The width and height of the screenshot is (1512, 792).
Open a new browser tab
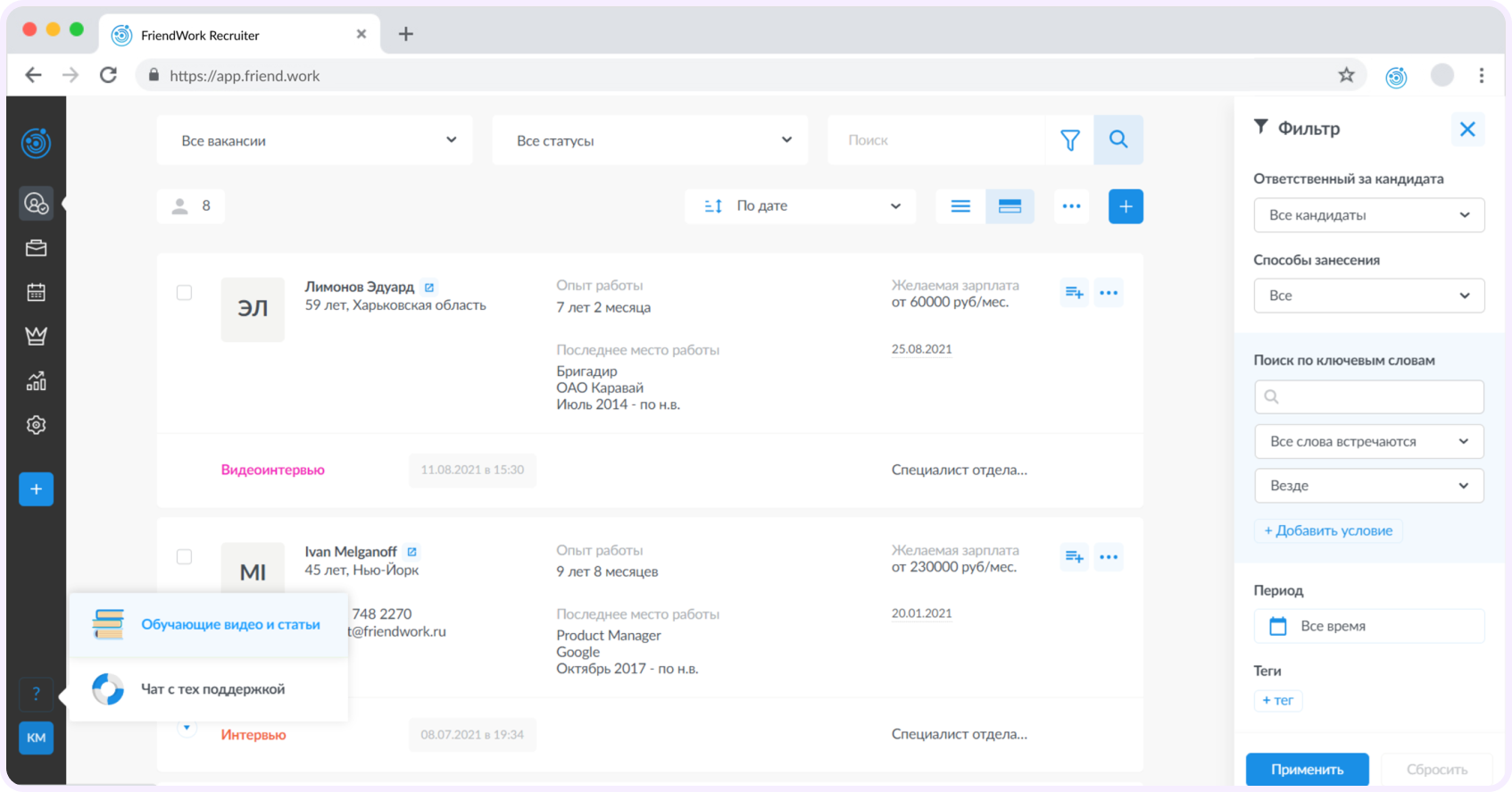[405, 34]
